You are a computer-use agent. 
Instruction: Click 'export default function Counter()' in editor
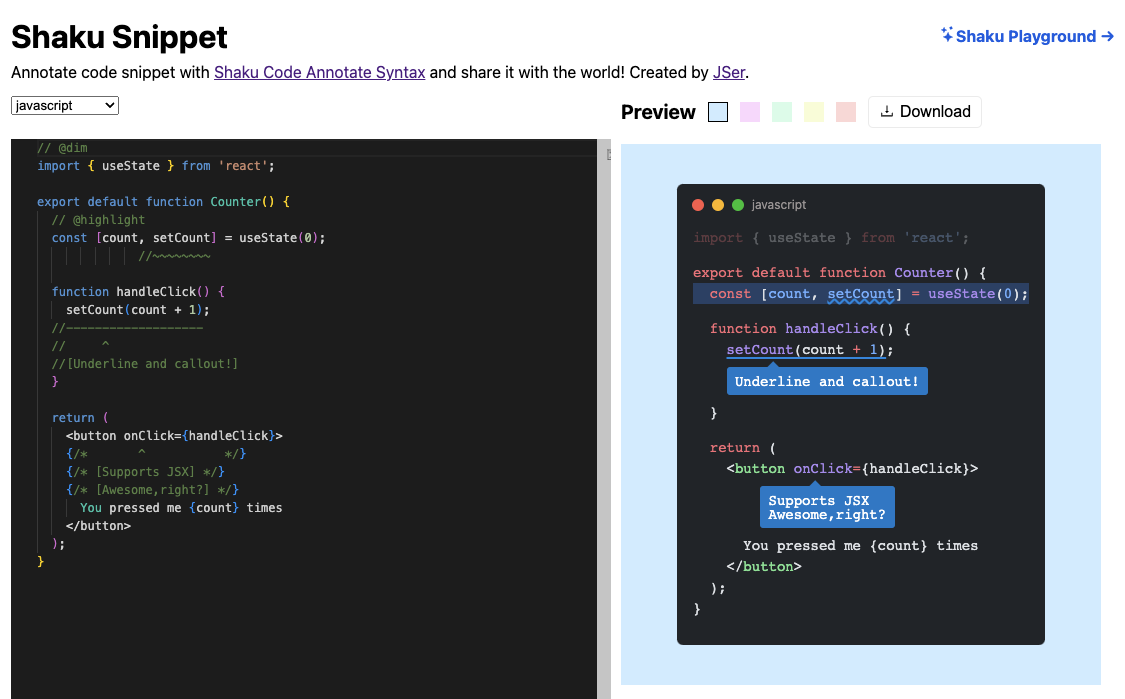click(x=164, y=202)
